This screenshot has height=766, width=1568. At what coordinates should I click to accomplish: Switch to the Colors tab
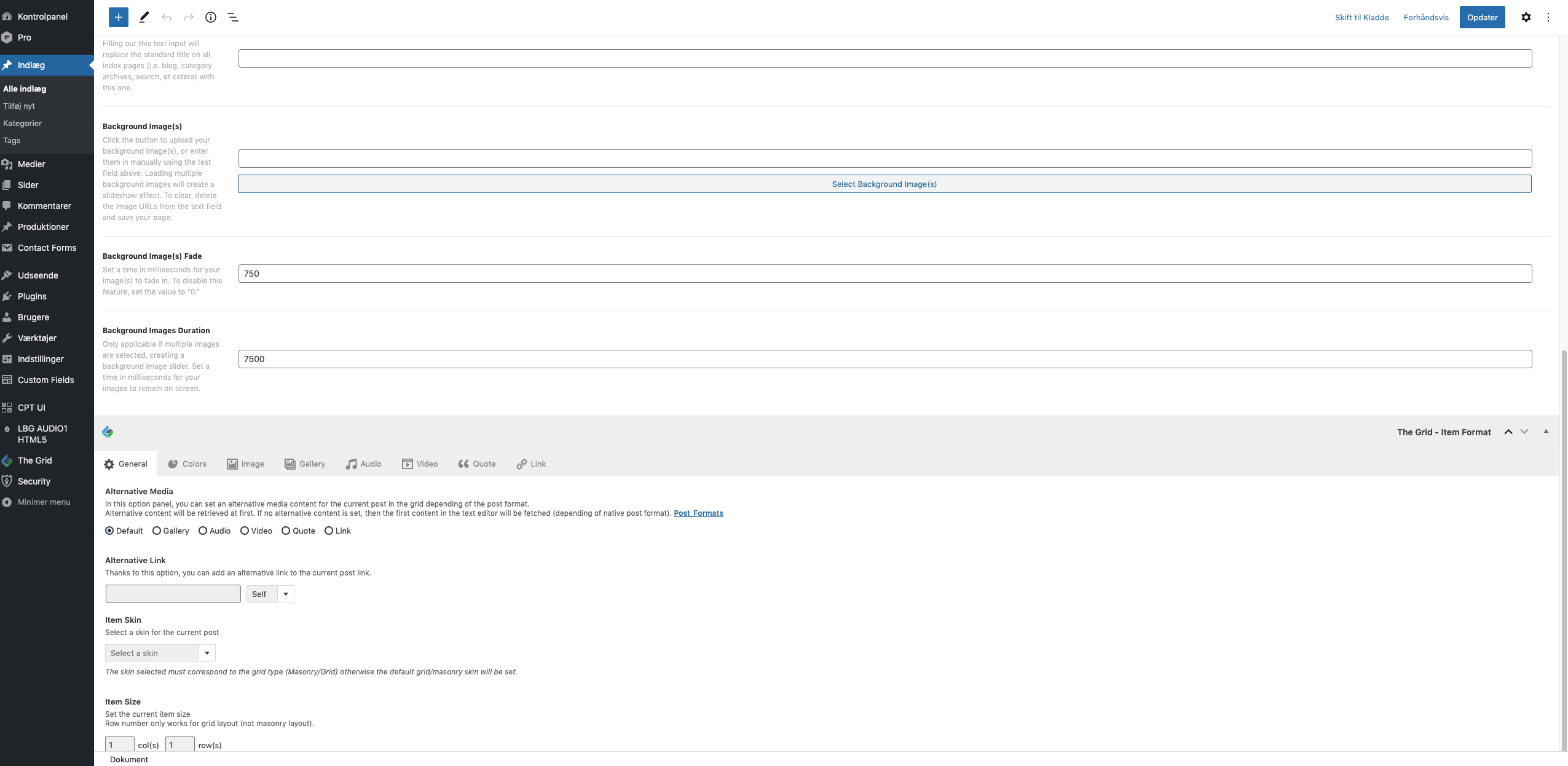pyautogui.click(x=187, y=464)
